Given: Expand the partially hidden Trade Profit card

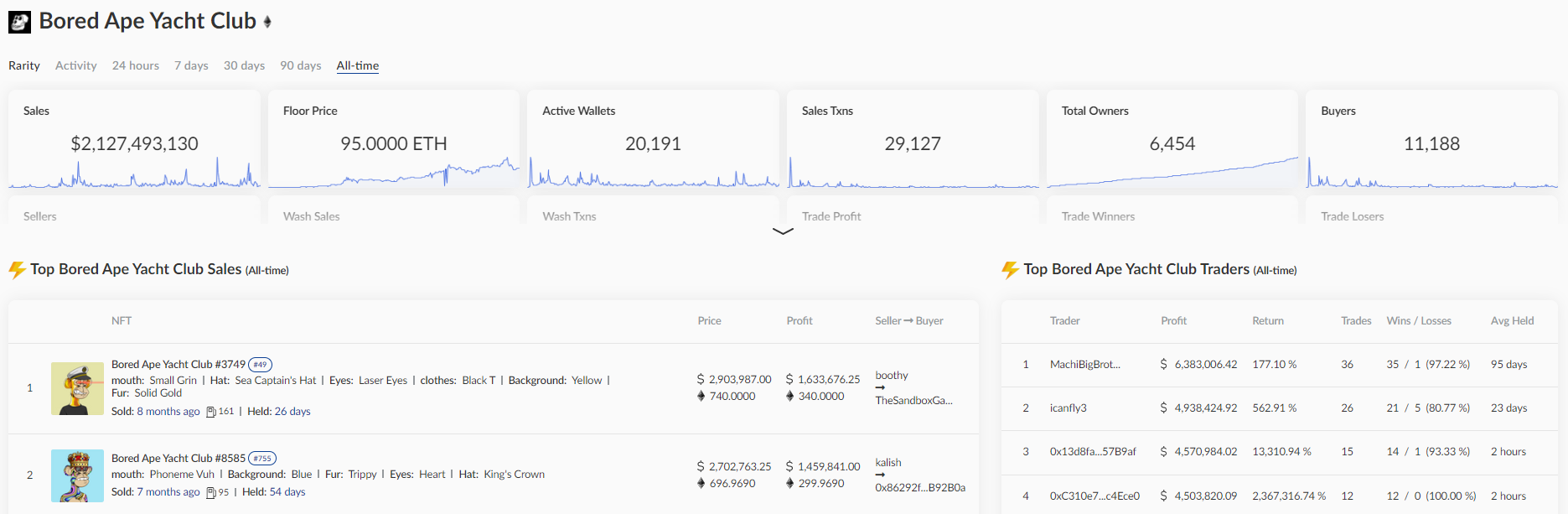Looking at the screenshot, I should point(913,210).
